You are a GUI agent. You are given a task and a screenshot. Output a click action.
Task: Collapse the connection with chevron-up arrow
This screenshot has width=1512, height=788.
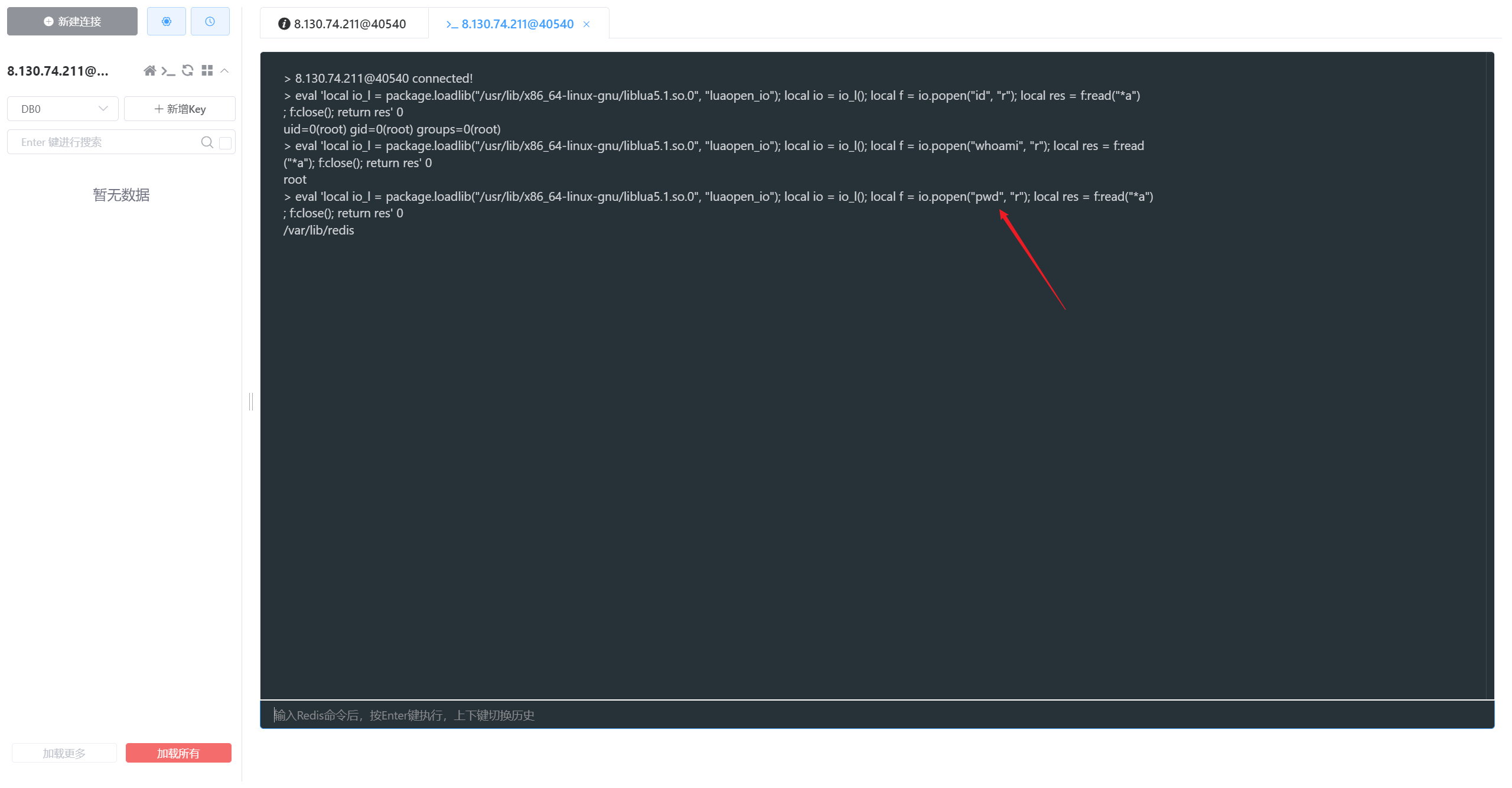224,71
